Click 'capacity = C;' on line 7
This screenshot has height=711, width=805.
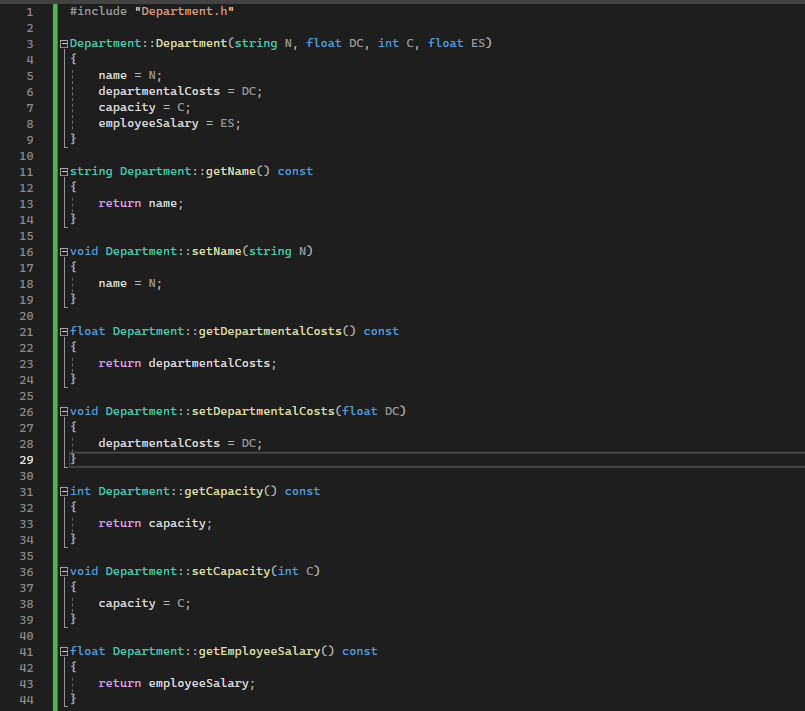(x=144, y=108)
